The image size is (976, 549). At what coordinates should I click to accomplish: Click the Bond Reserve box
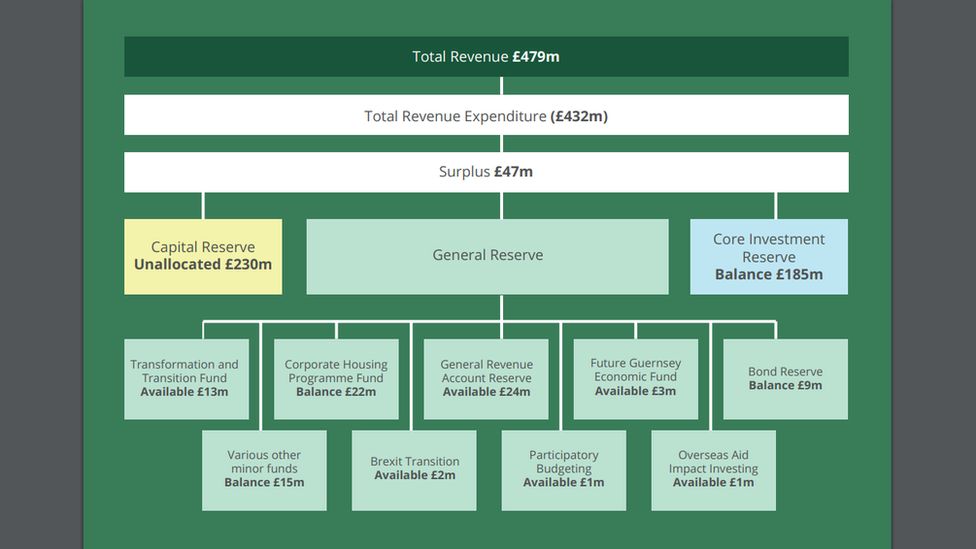pyautogui.click(x=785, y=378)
